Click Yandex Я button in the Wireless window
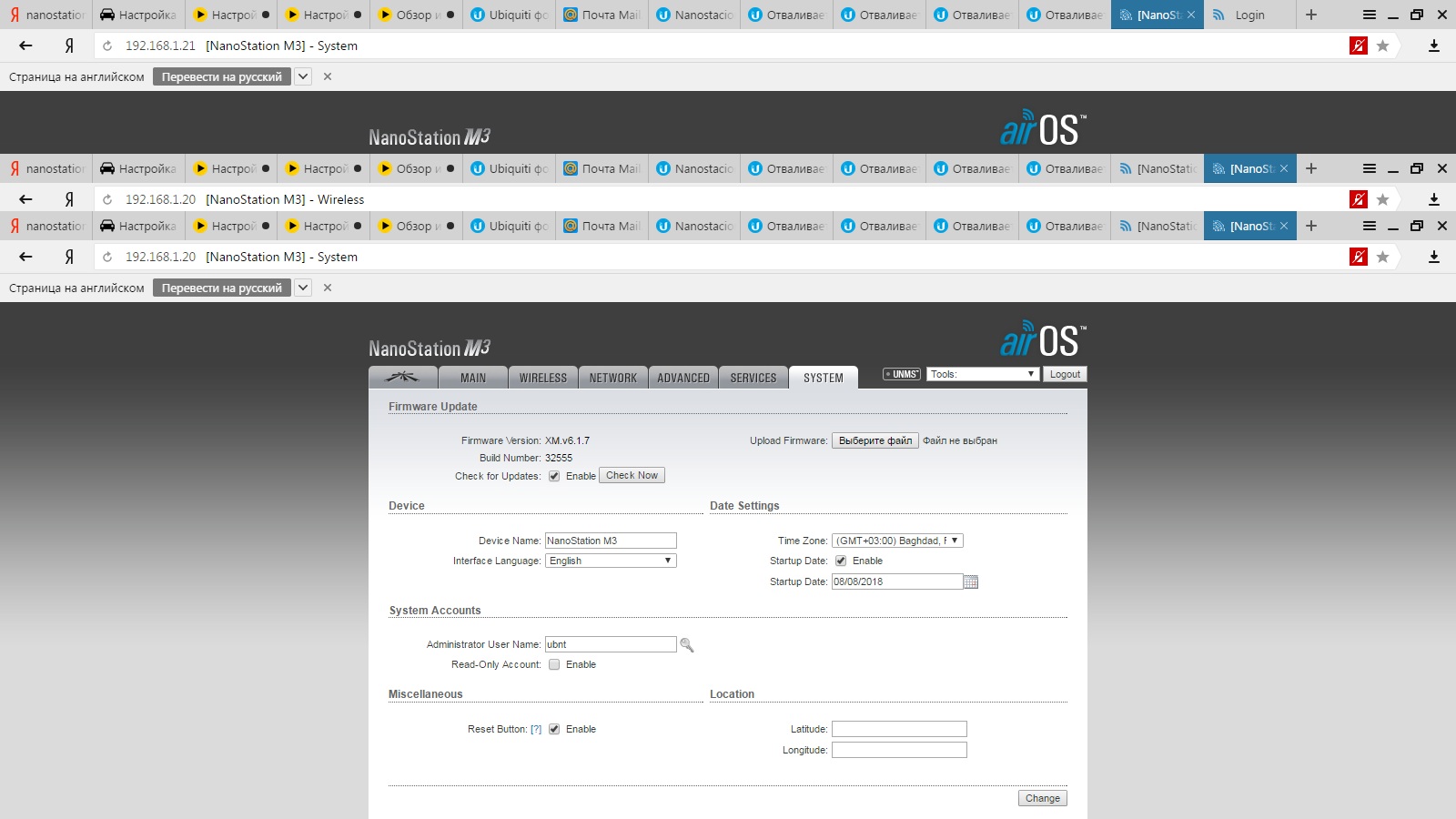1456x819 pixels. 69,199
